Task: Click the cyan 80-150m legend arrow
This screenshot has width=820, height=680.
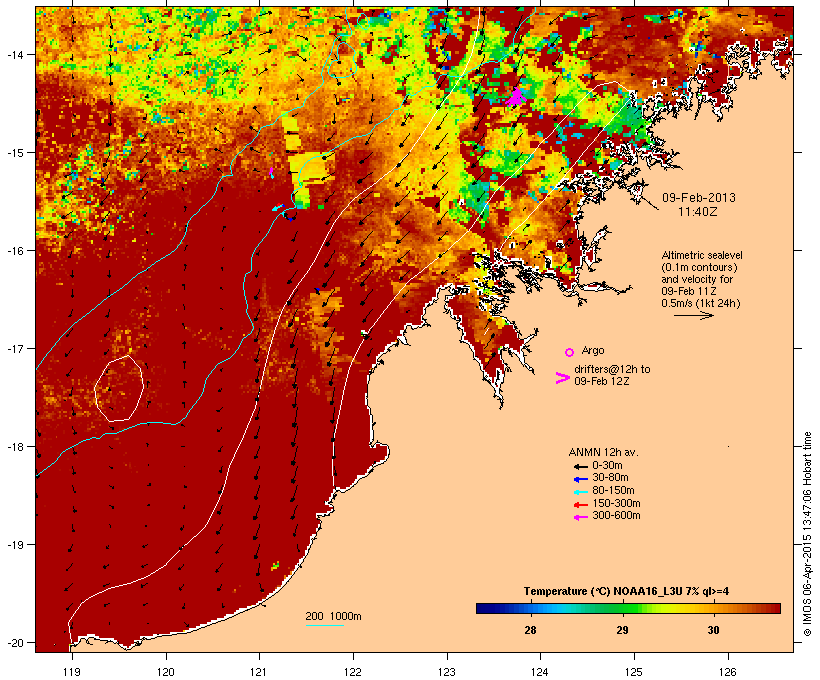Action: 581,492
